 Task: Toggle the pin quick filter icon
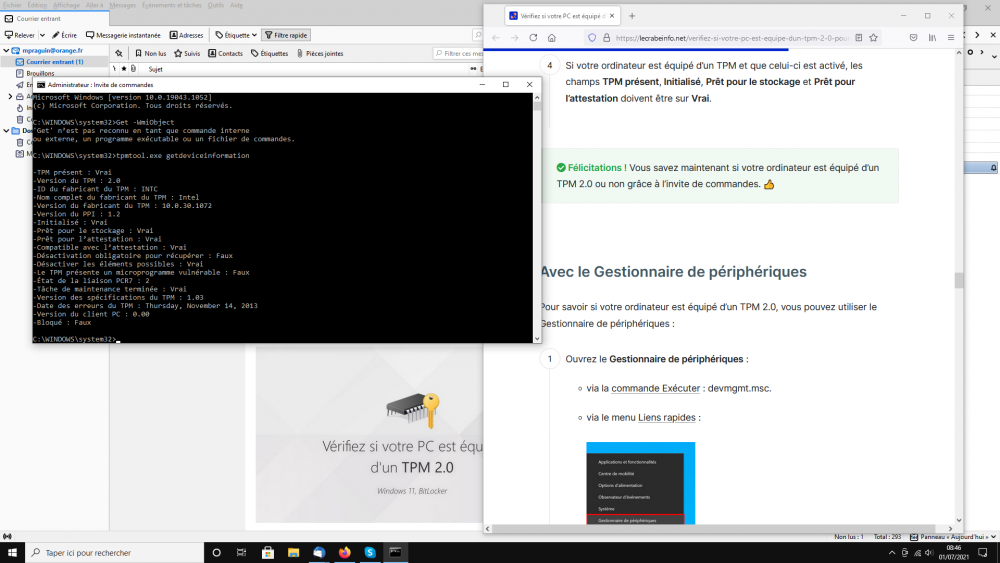[x=119, y=54]
